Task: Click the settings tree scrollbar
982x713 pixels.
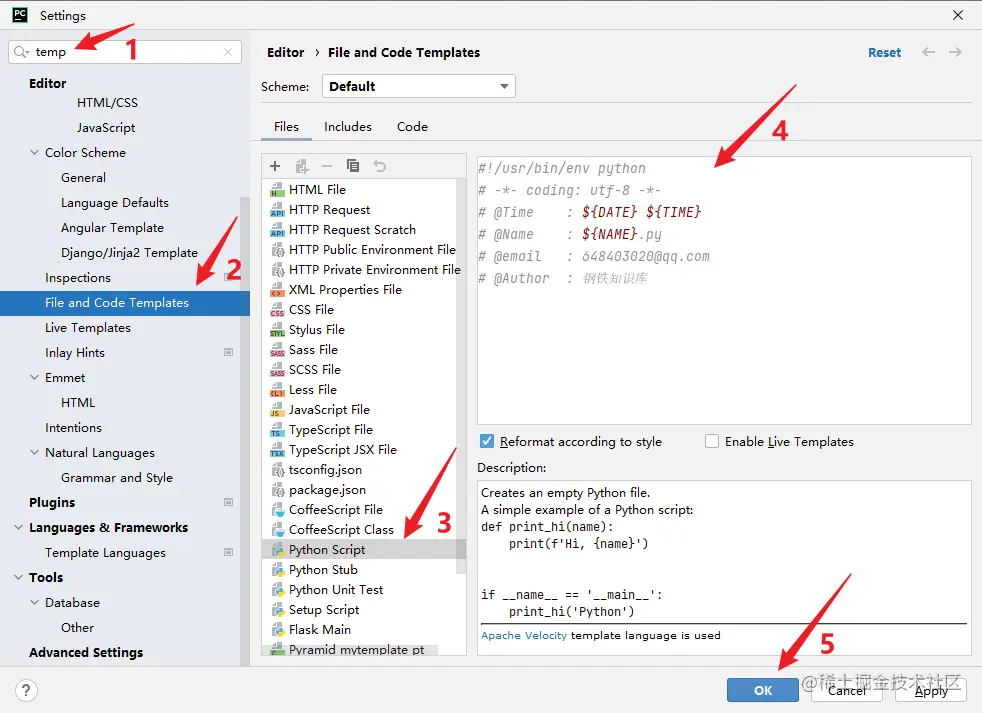Action: coord(245,432)
